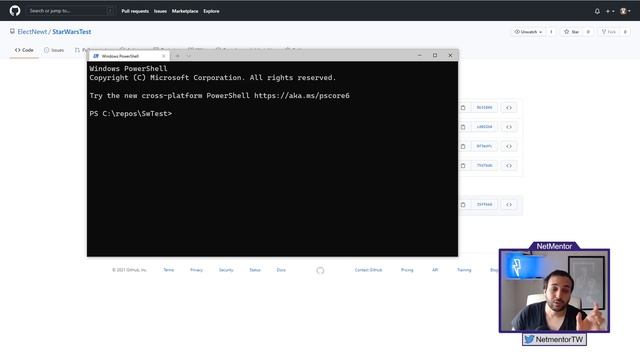Screen dimensions: 640x360
Task: Open the Docs footer link
Action: (x=281, y=270)
